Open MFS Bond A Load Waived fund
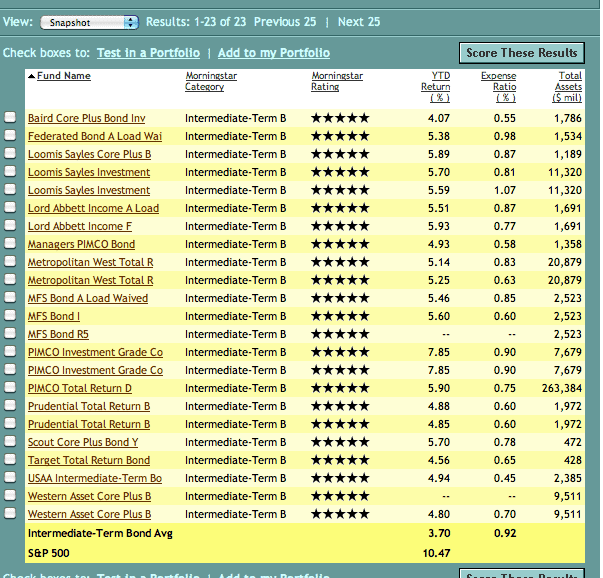603x578 pixels. pos(88,298)
